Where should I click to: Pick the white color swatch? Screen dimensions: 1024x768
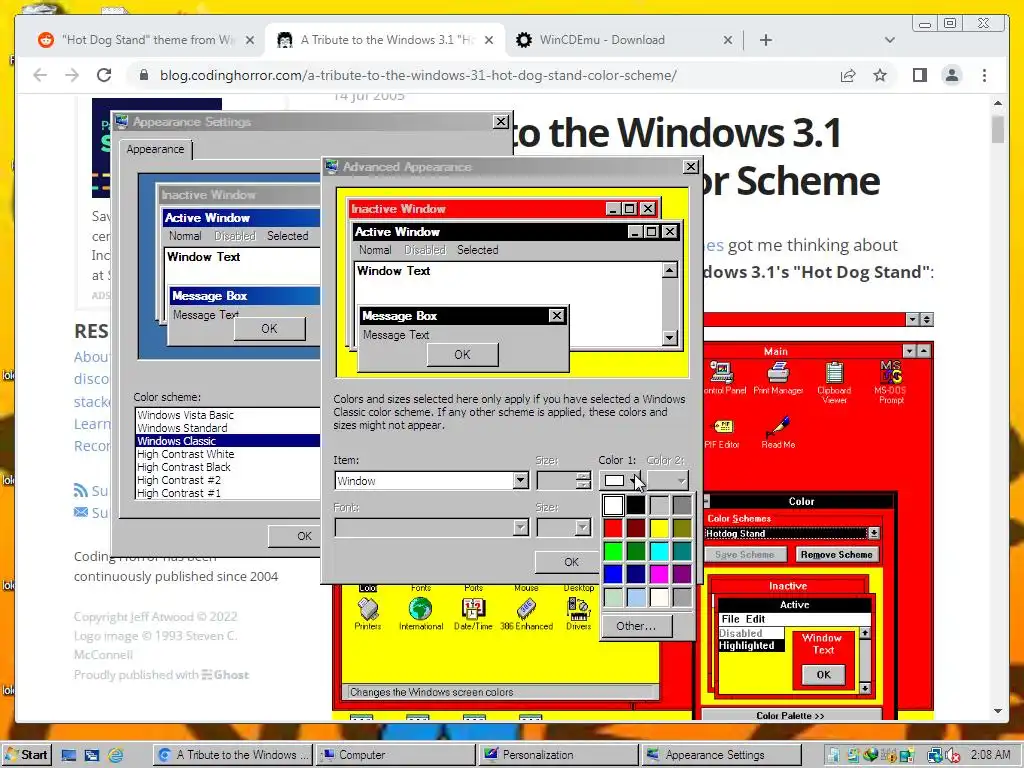(x=613, y=505)
